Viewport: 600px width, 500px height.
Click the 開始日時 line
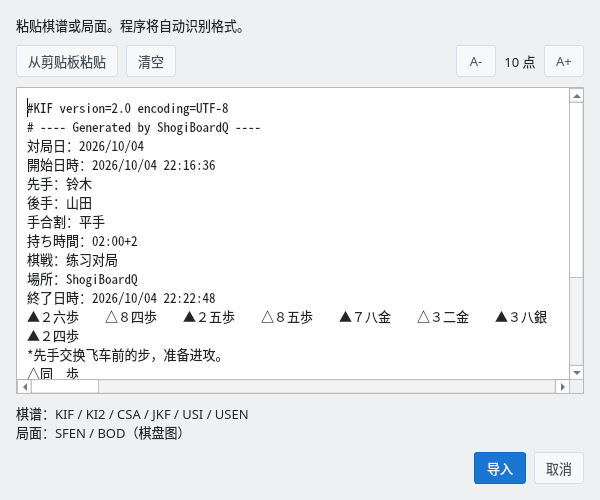click(121, 165)
